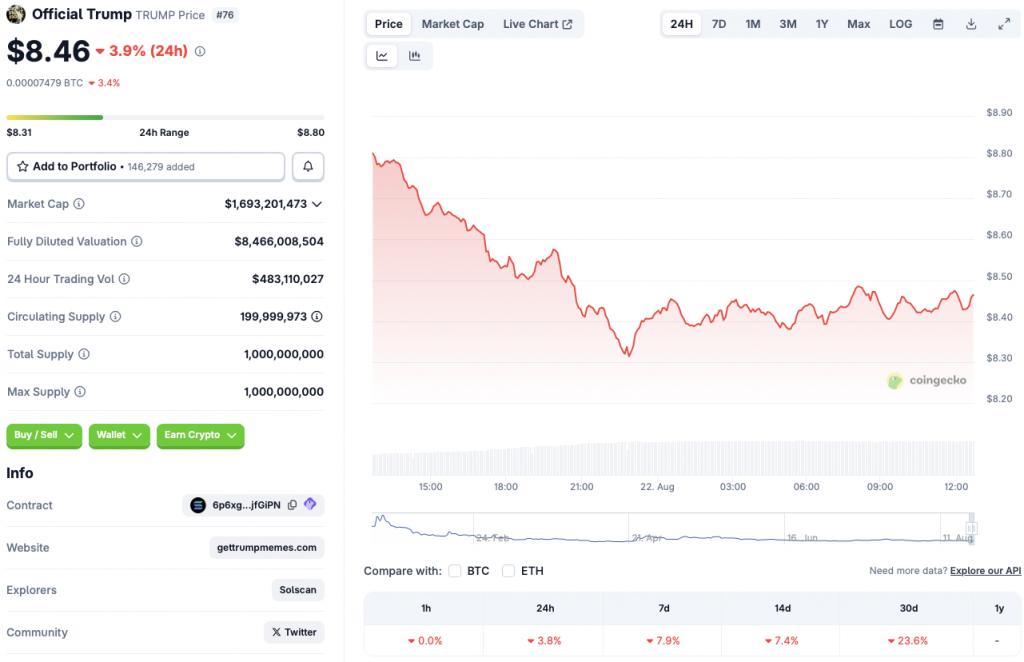Click the price alert bell icon
The width and height of the screenshot is (1024, 662).
click(308, 167)
